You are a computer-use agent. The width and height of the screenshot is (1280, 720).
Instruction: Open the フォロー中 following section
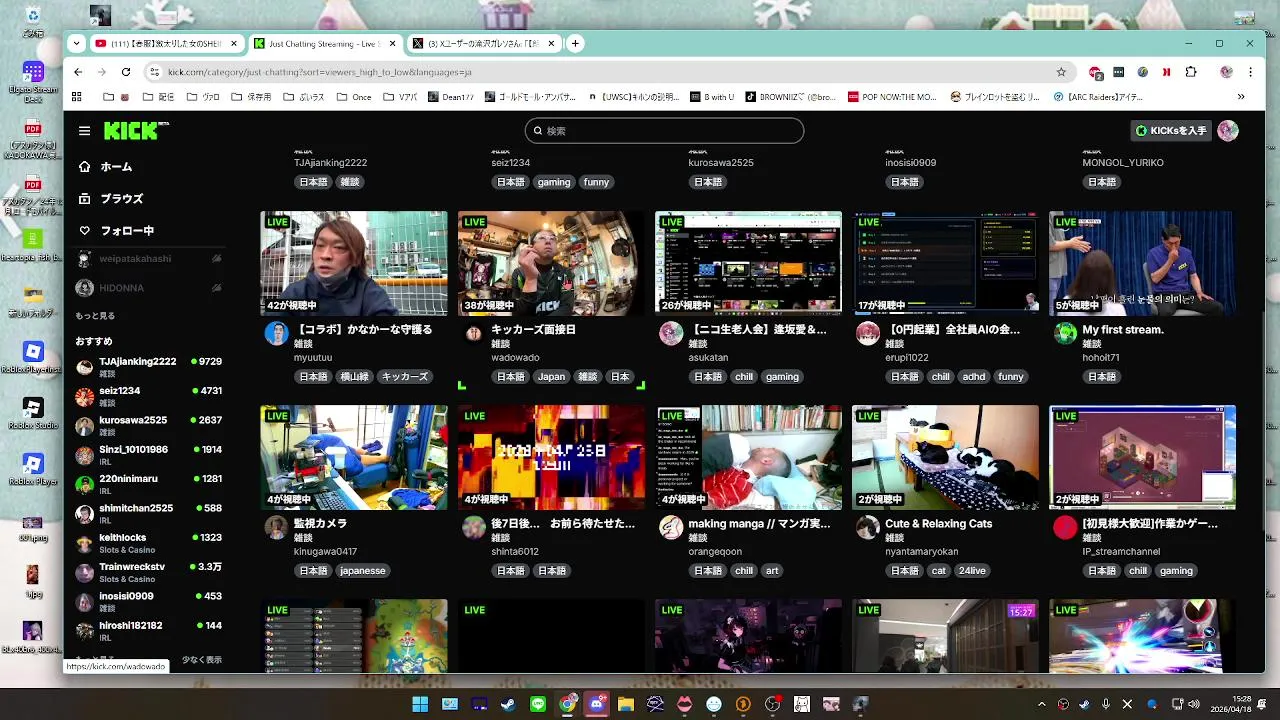pos(127,231)
